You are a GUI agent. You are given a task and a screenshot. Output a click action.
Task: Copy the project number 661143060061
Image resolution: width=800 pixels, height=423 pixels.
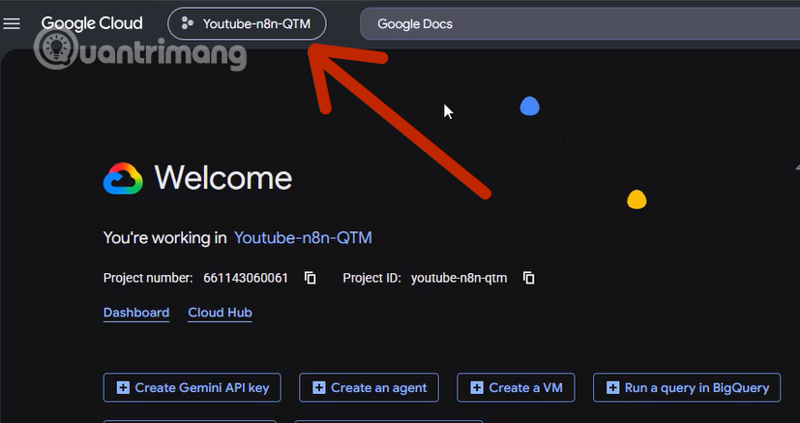pos(310,278)
